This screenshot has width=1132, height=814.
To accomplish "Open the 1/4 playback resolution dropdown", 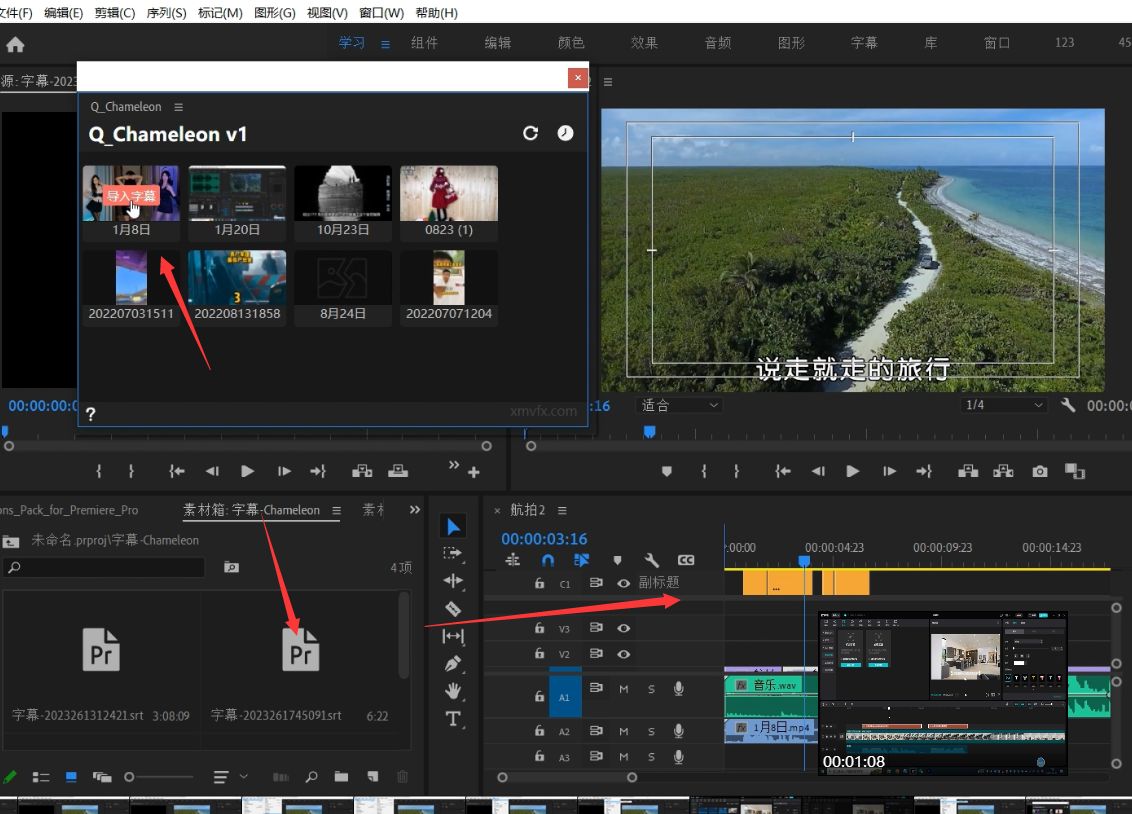I will coord(1003,405).
